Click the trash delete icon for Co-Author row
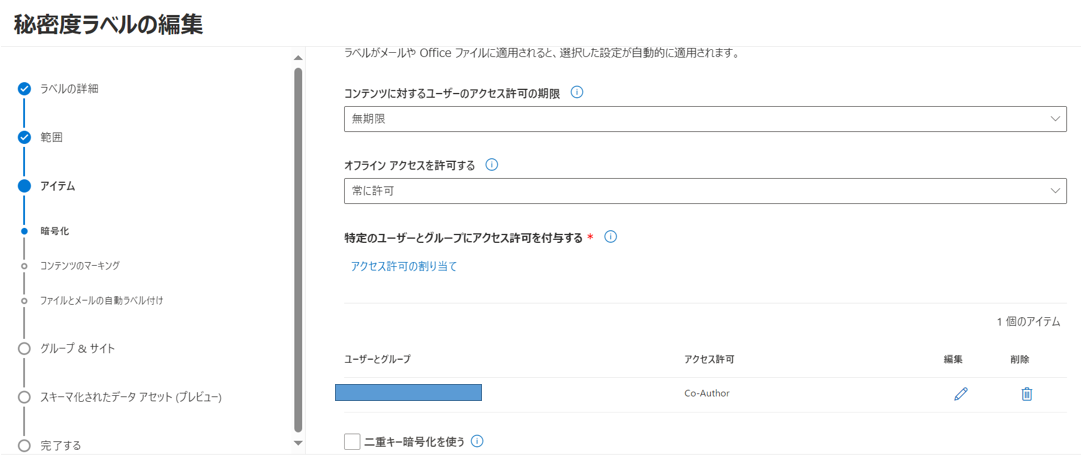The width and height of the screenshot is (1084, 469). click(1027, 394)
